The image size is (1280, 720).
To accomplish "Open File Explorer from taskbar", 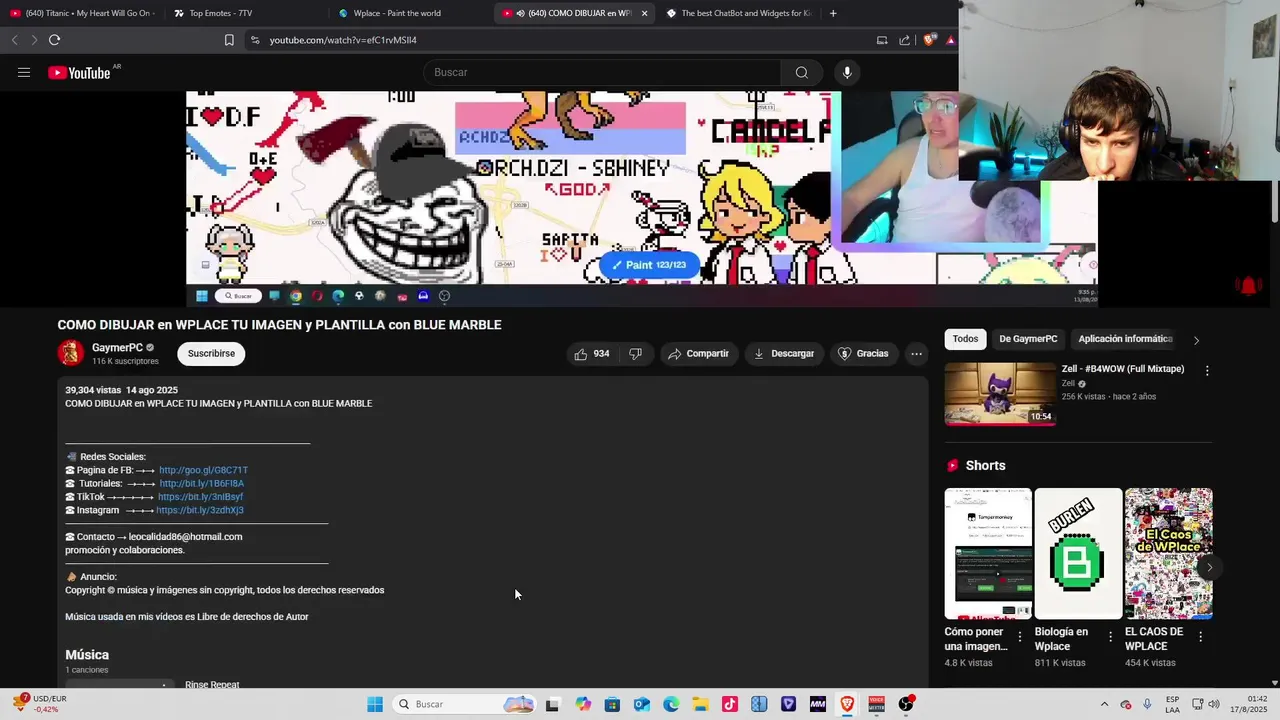I will pos(700,704).
